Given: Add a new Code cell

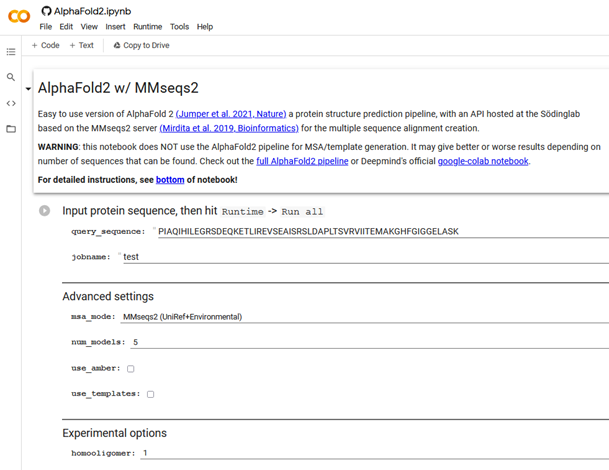Looking at the screenshot, I should (x=46, y=45).
